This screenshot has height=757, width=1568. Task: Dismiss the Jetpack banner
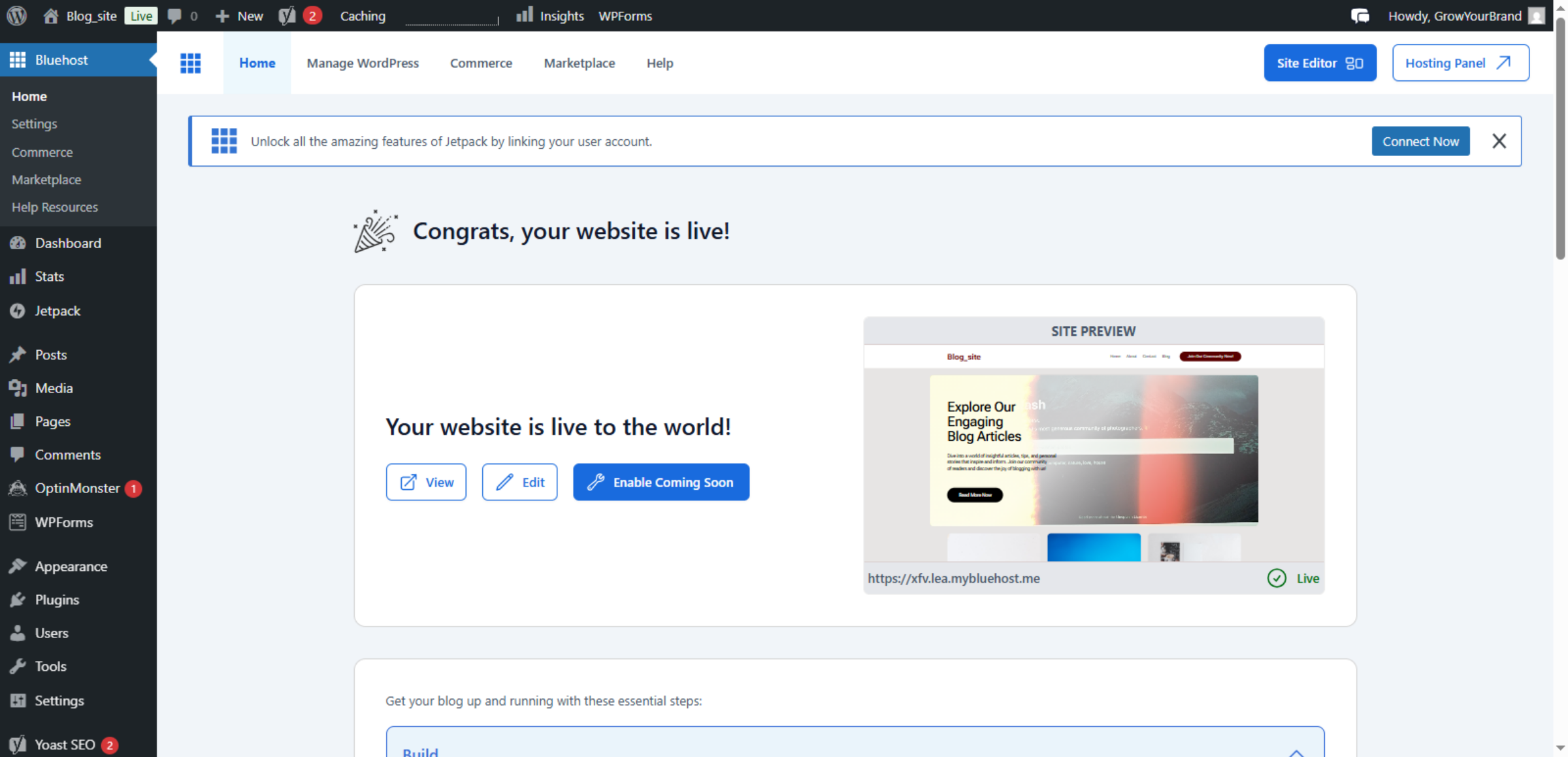1499,141
